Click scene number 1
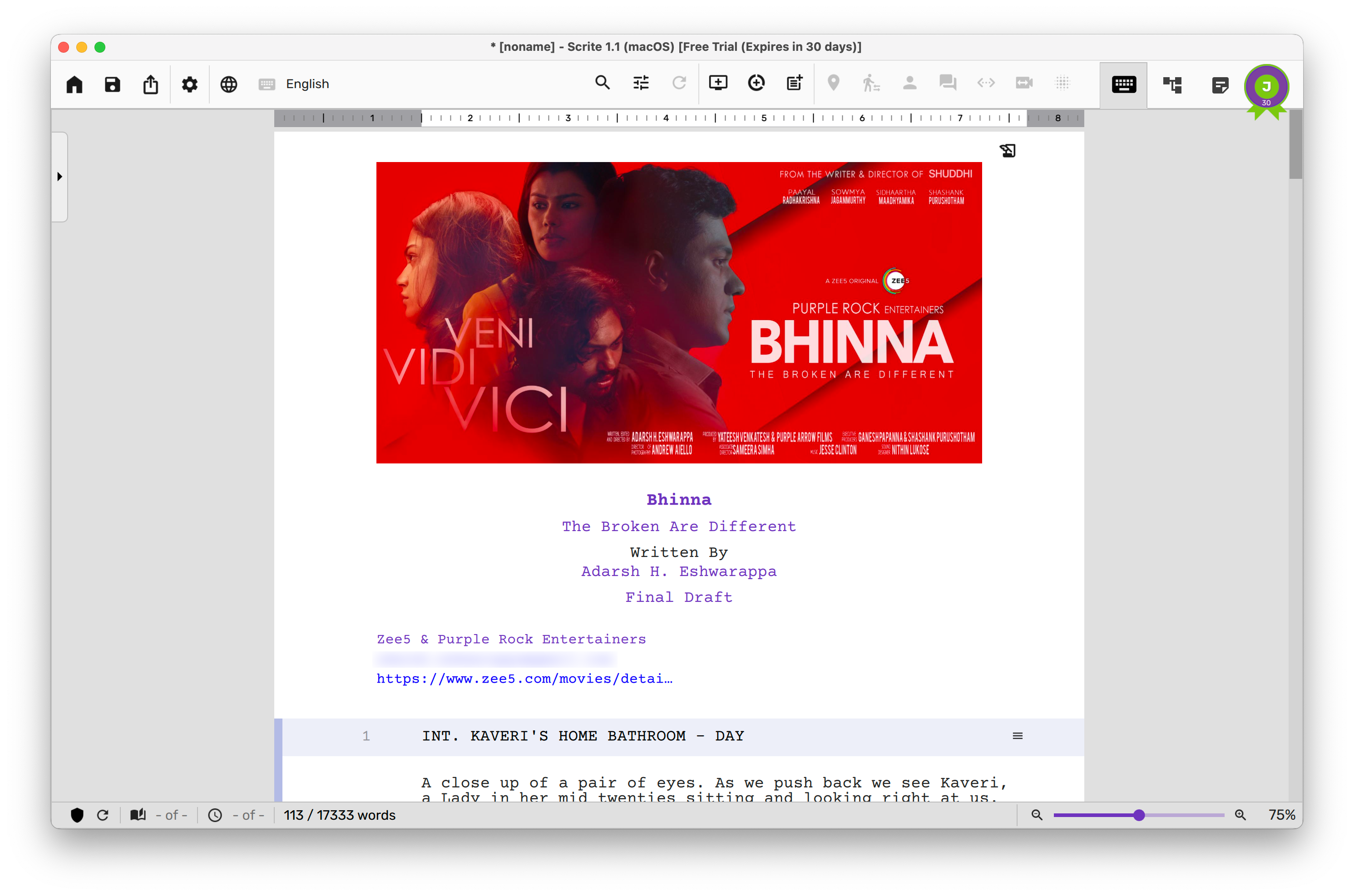Image resolution: width=1354 pixels, height=896 pixels. (366, 736)
